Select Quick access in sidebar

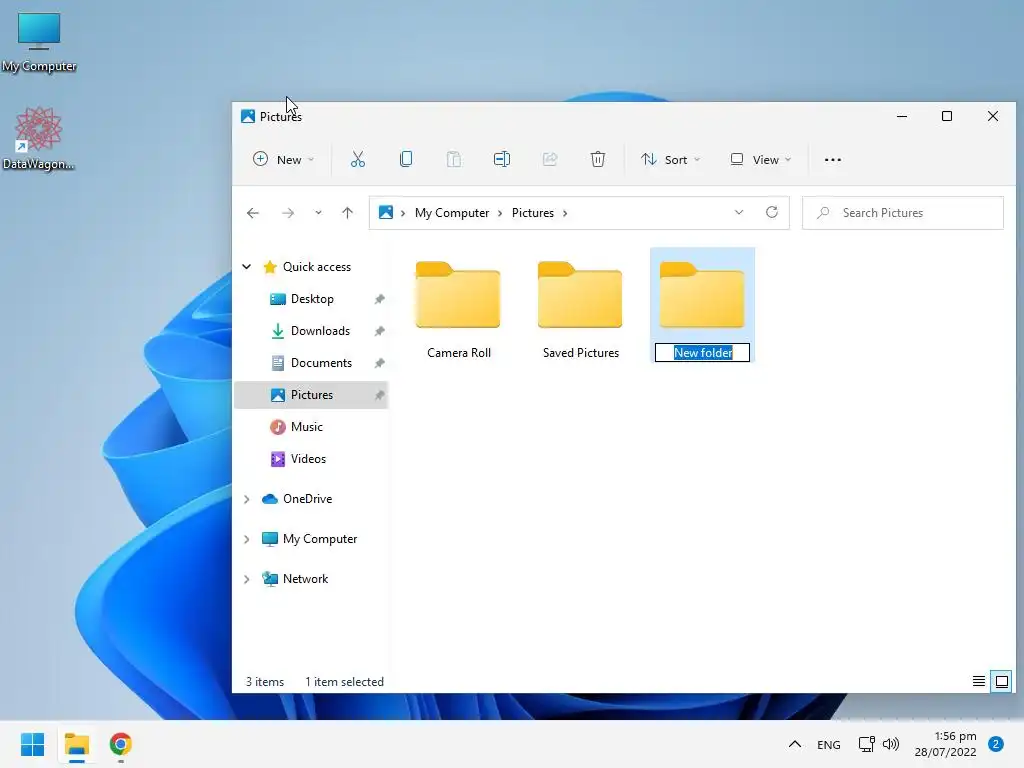[317, 266]
